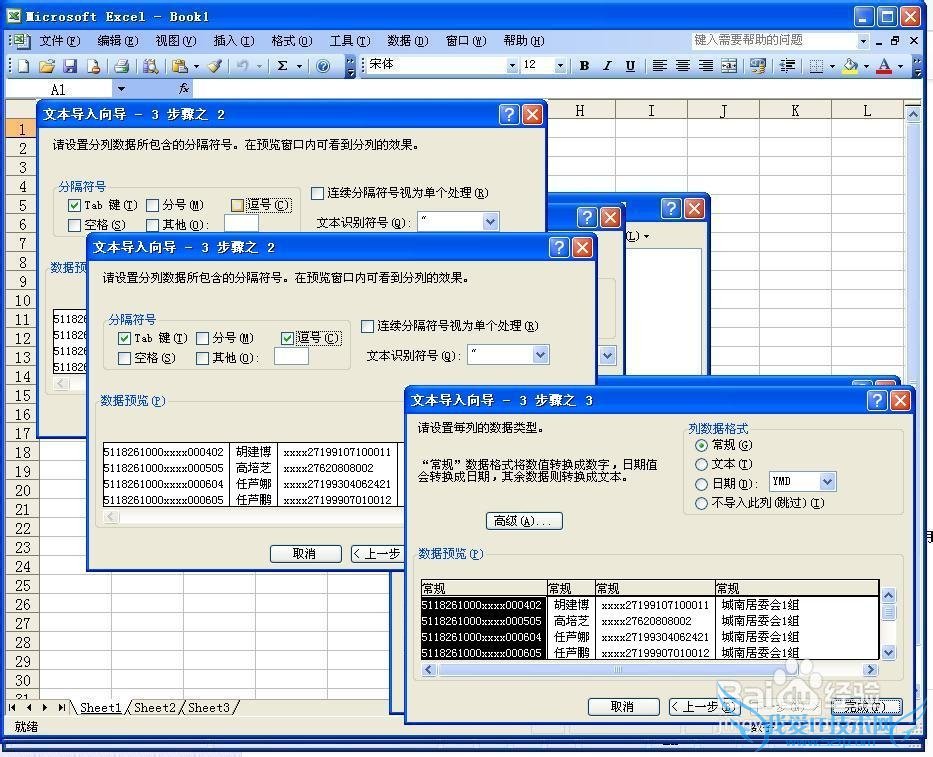Select the 文本 column data format radio button
Screen dimensions: 933x757
click(x=702, y=464)
